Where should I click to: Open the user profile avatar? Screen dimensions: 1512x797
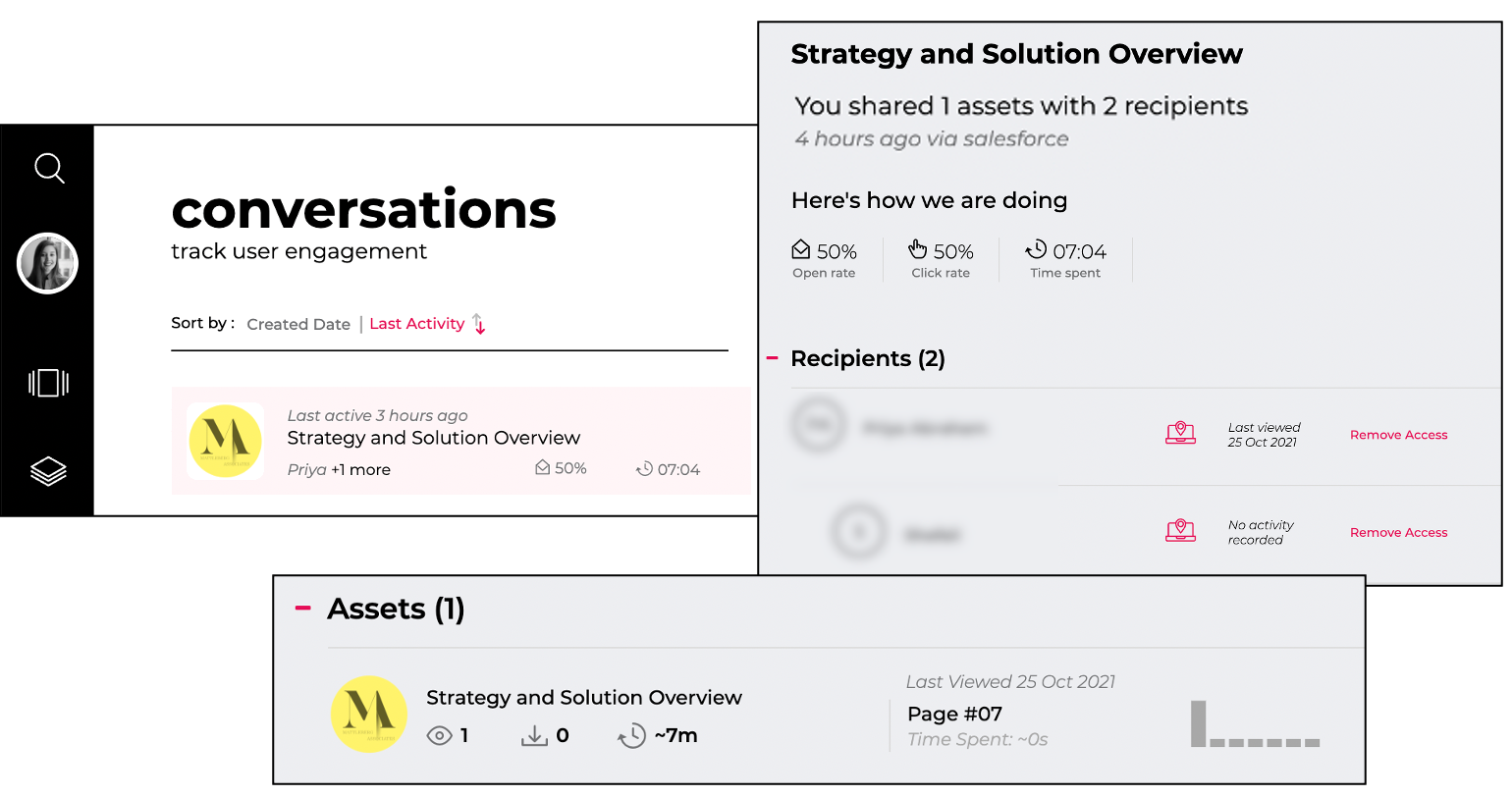tap(47, 263)
